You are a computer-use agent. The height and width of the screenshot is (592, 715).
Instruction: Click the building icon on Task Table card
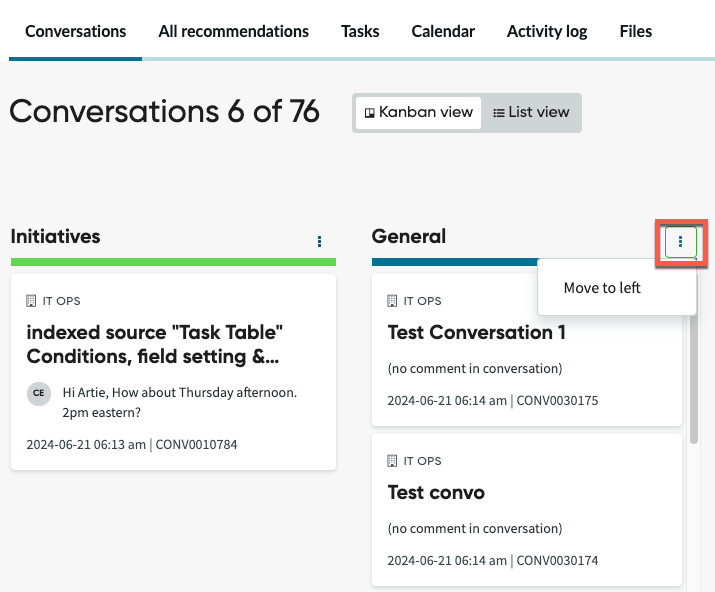pyautogui.click(x=31, y=301)
